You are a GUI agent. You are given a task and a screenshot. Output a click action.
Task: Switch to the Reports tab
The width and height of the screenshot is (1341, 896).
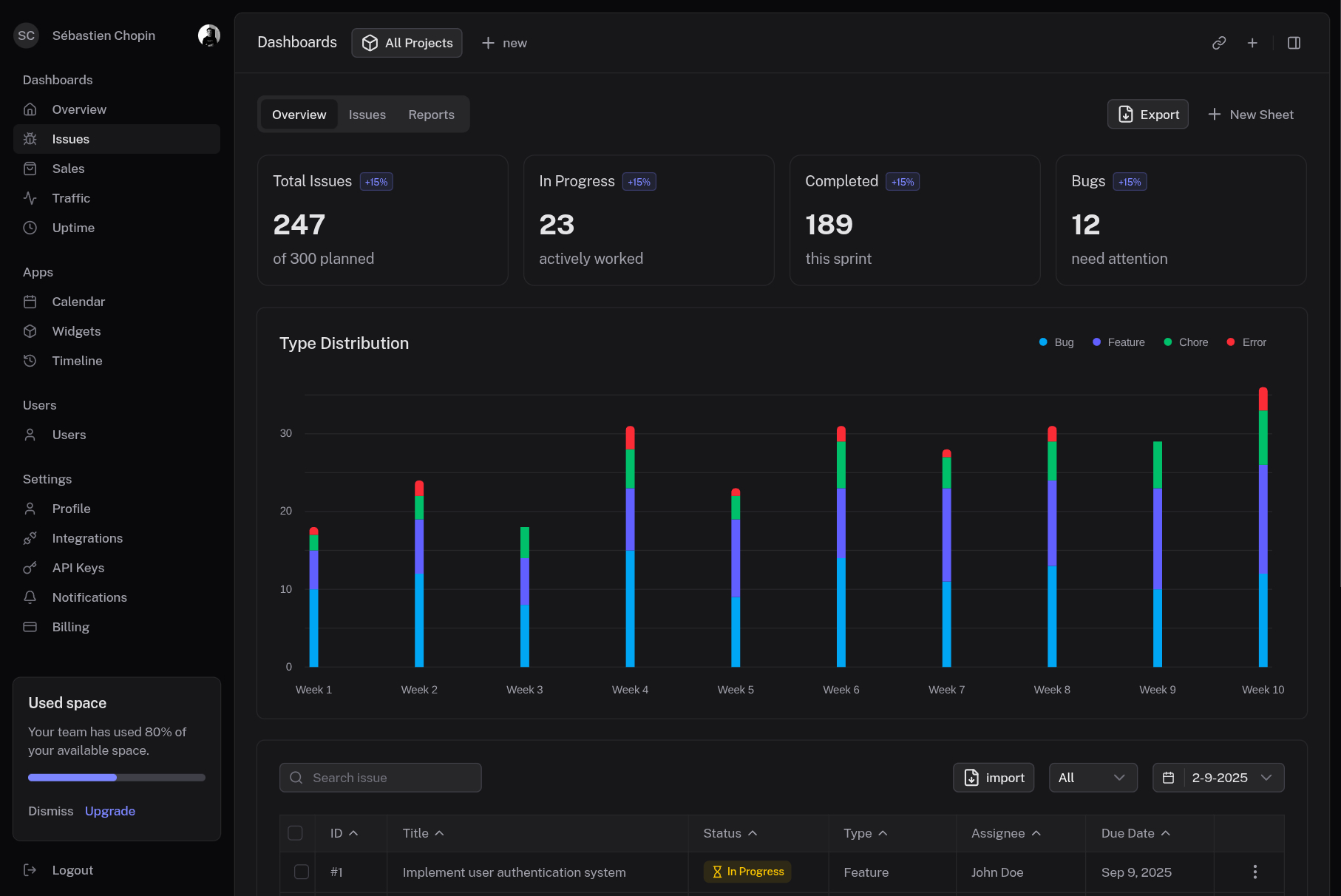click(x=431, y=115)
